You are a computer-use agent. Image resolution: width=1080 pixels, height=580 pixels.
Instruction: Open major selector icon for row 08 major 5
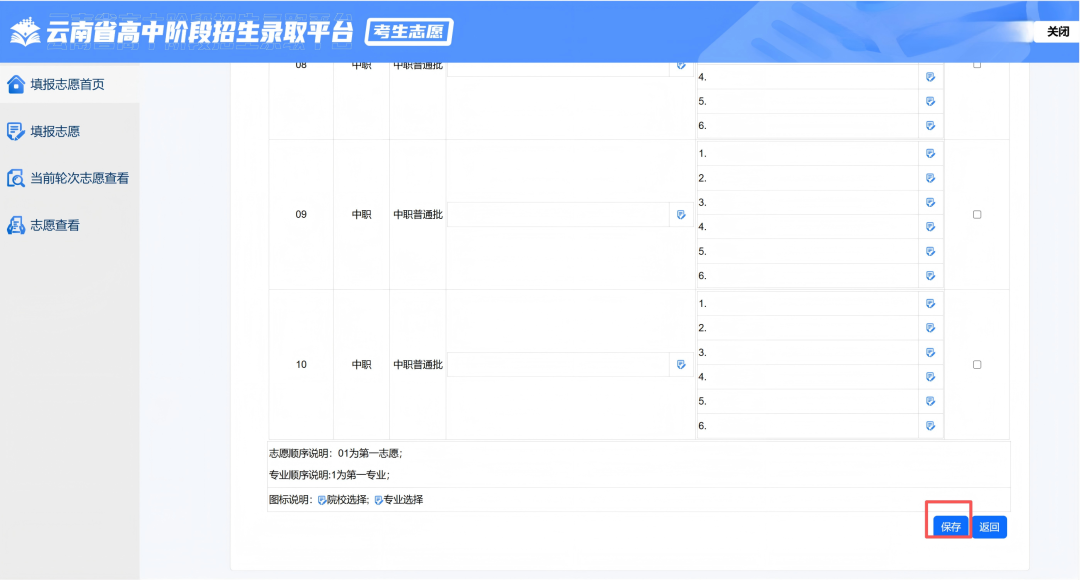click(x=931, y=101)
